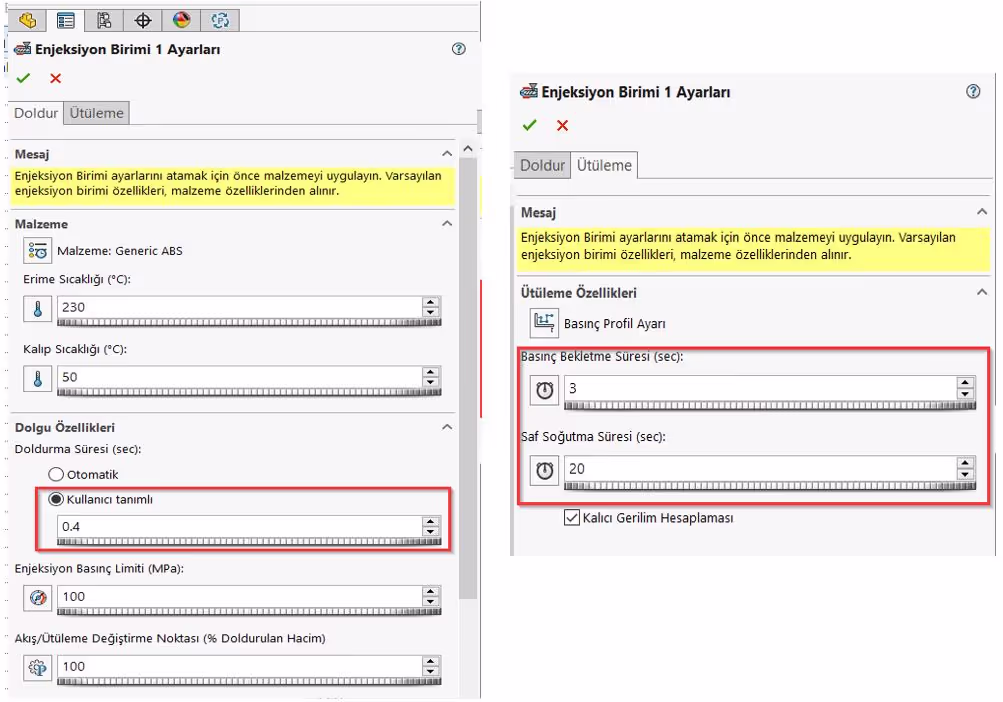Adjust the Basınç Bekletme Süresi slider bar
Screen dimensions: 1003x702
point(770,406)
